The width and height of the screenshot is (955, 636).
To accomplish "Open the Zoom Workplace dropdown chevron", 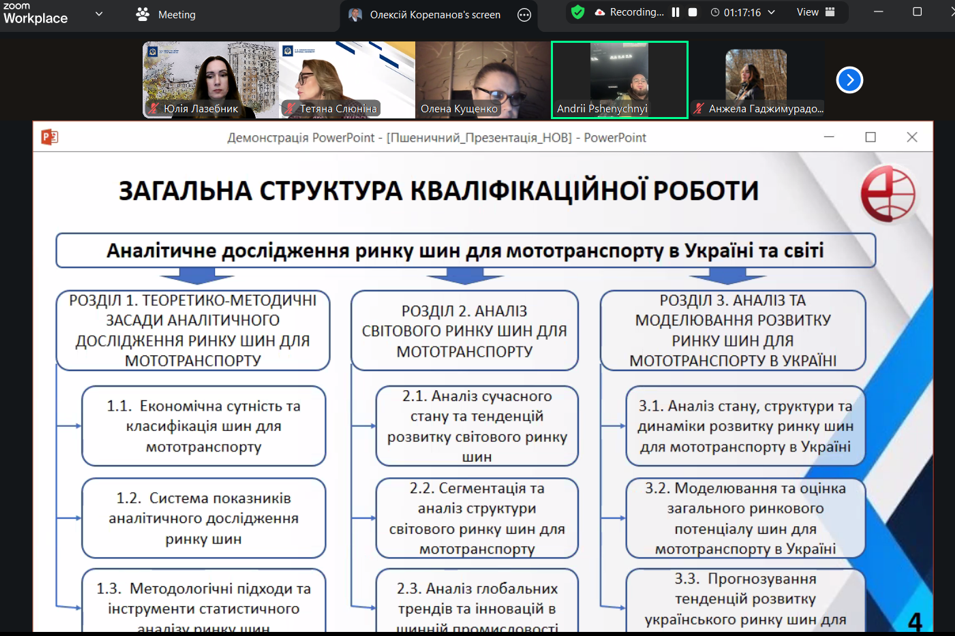I will [99, 15].
